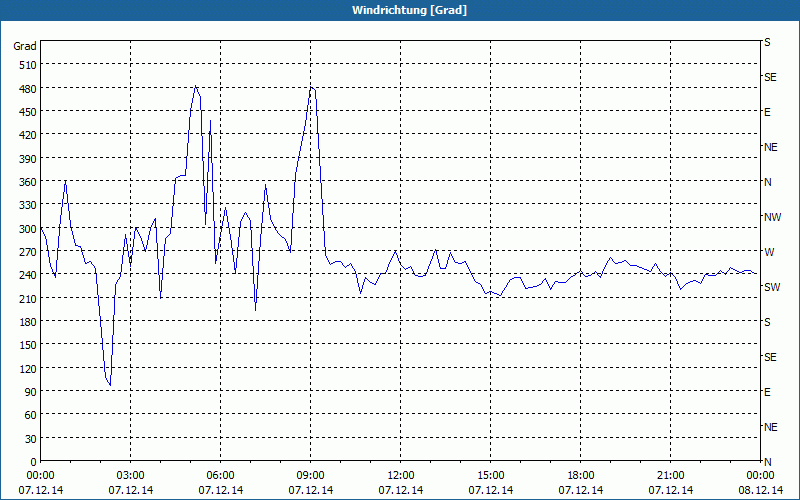Select the 270 degree axis label
The width and height of the screenshot is (800, 500).
pos(28,252)
